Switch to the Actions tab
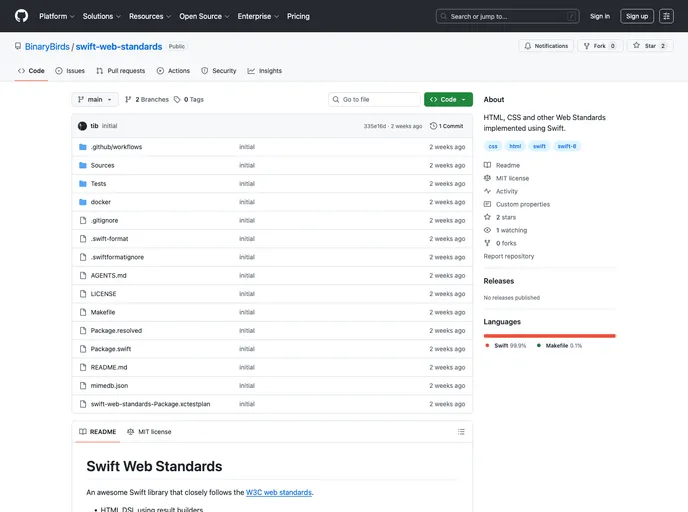This screenshot has height=512, width=688. 173,71
